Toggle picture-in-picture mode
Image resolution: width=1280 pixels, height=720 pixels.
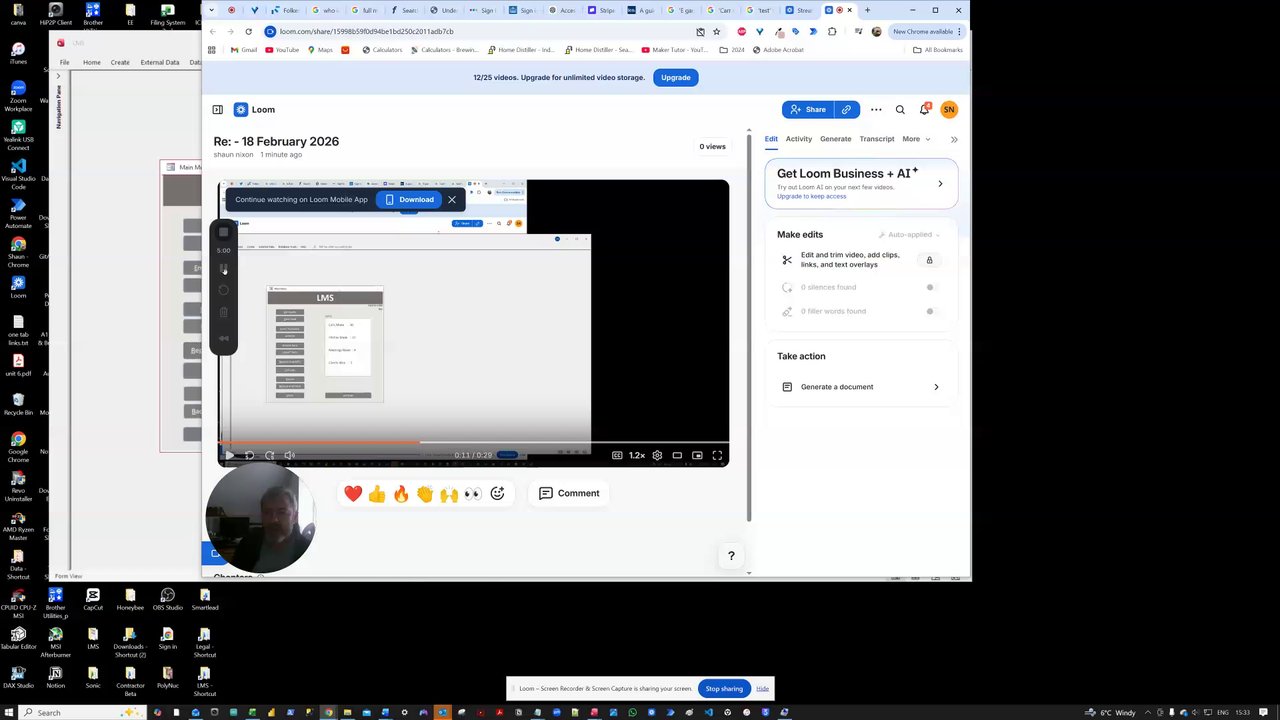697,456
